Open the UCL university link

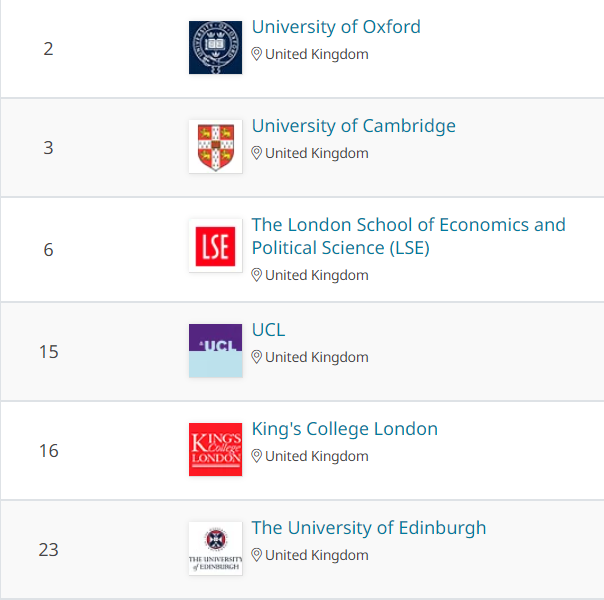(268, 330)
